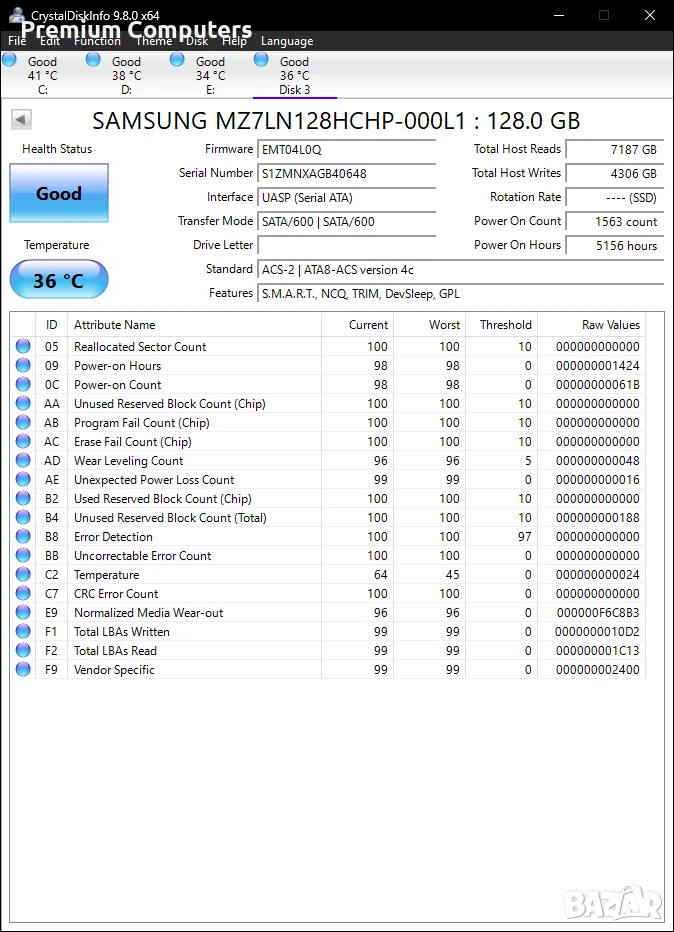Click the status icon for Uncorrectable Error Count

coord(23,555)
